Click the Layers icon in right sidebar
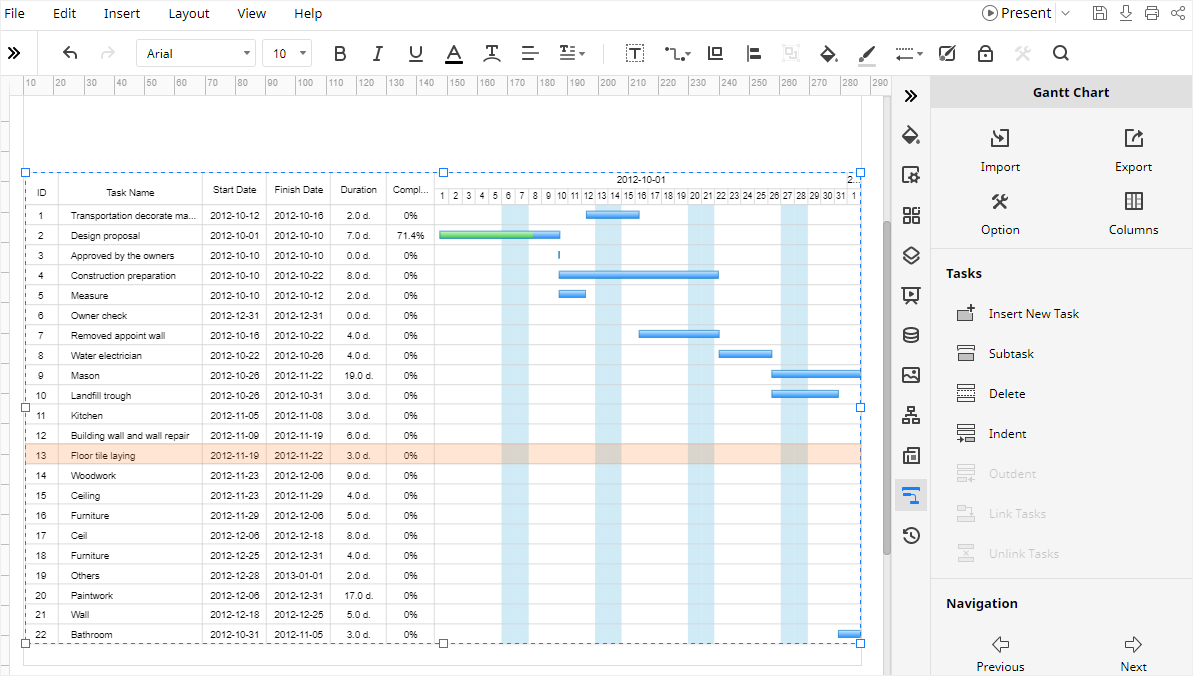Screen dimensions: 1193x676 tap(911, 255)
